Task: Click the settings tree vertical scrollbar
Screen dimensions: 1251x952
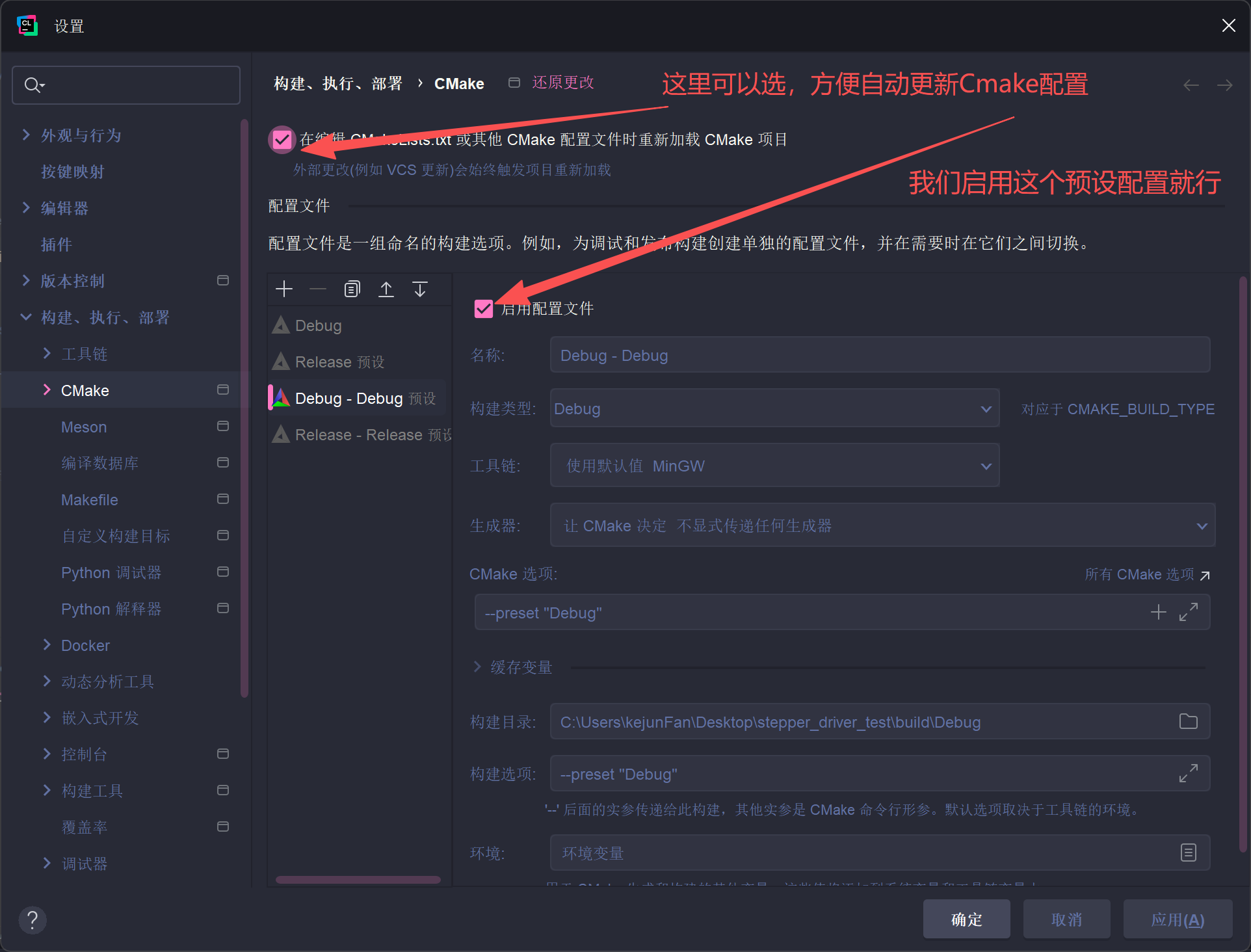Action: point(244,408)
